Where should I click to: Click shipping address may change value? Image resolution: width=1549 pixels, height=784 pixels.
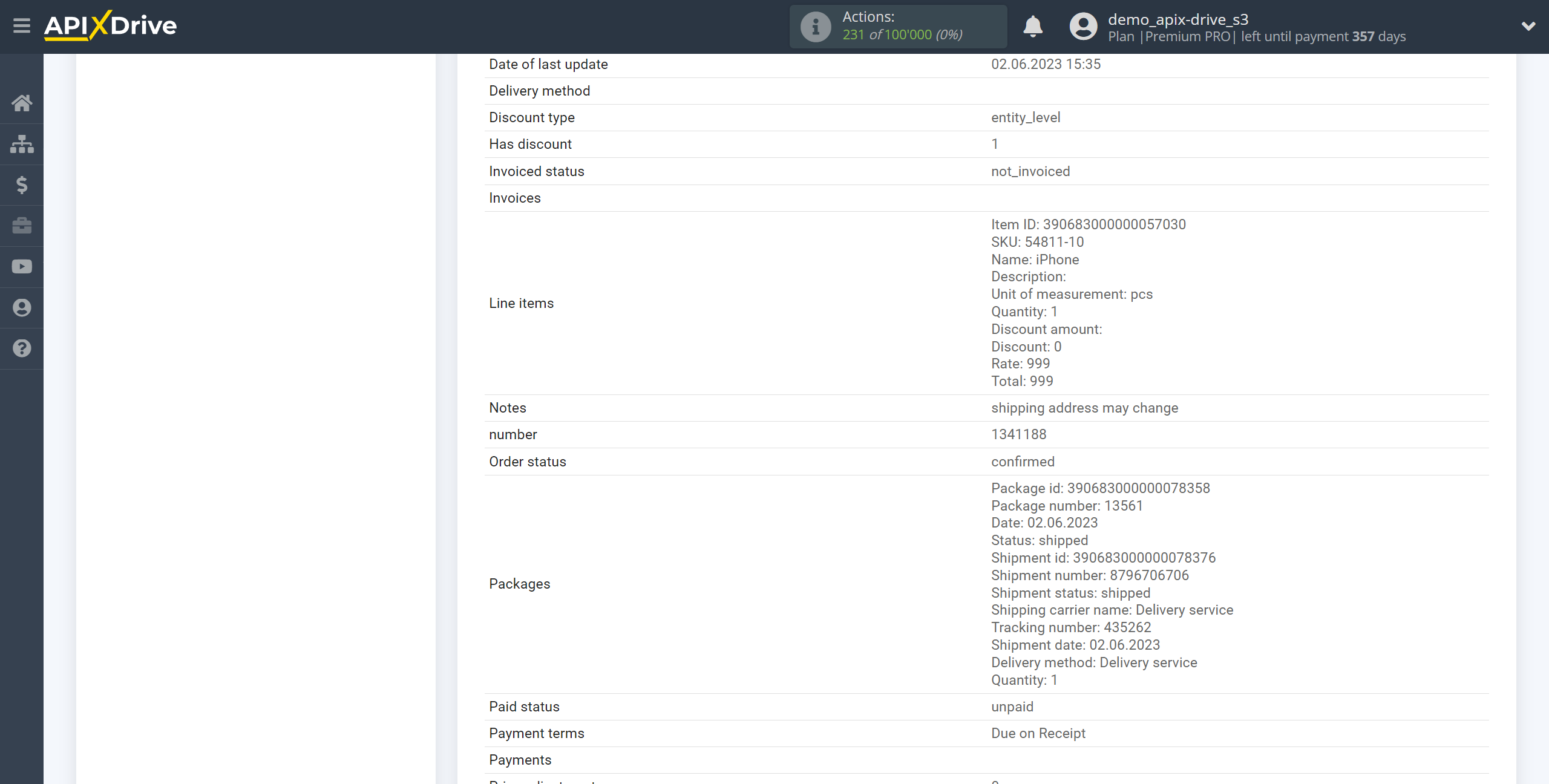coord(1084,408)
